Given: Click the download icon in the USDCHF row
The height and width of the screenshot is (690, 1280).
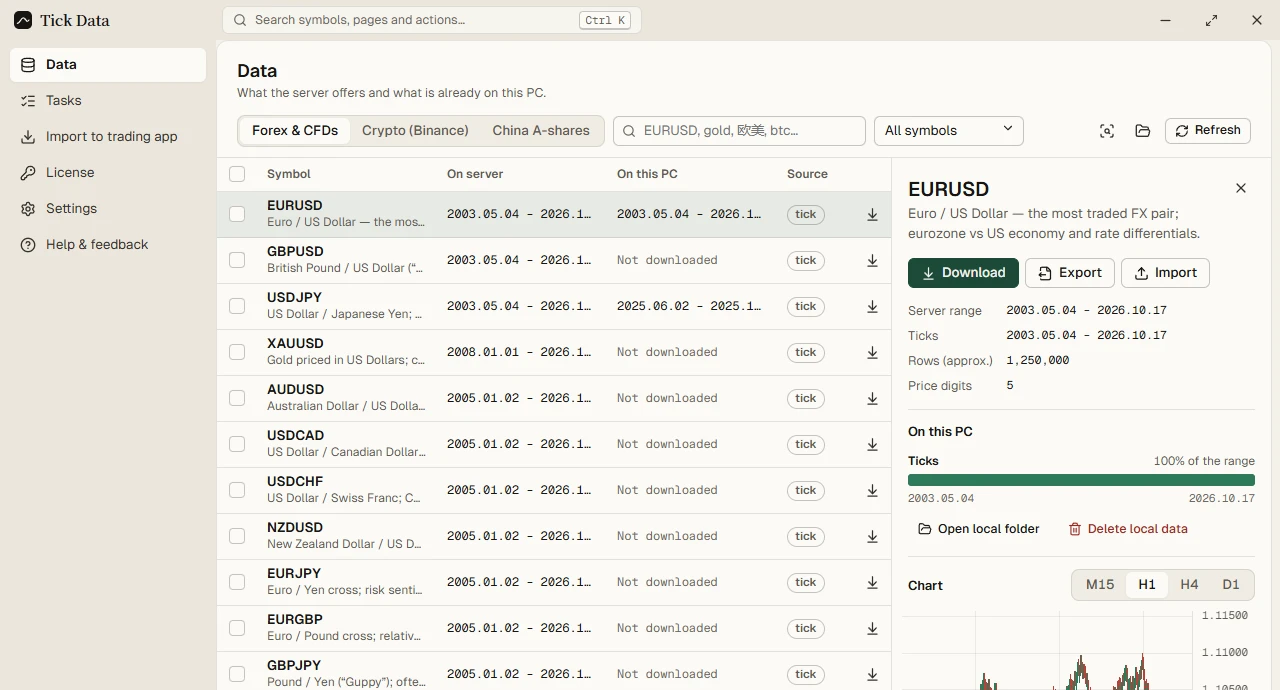Looking at the screenshot, I should pyautogui.click(x=872, y=491).
